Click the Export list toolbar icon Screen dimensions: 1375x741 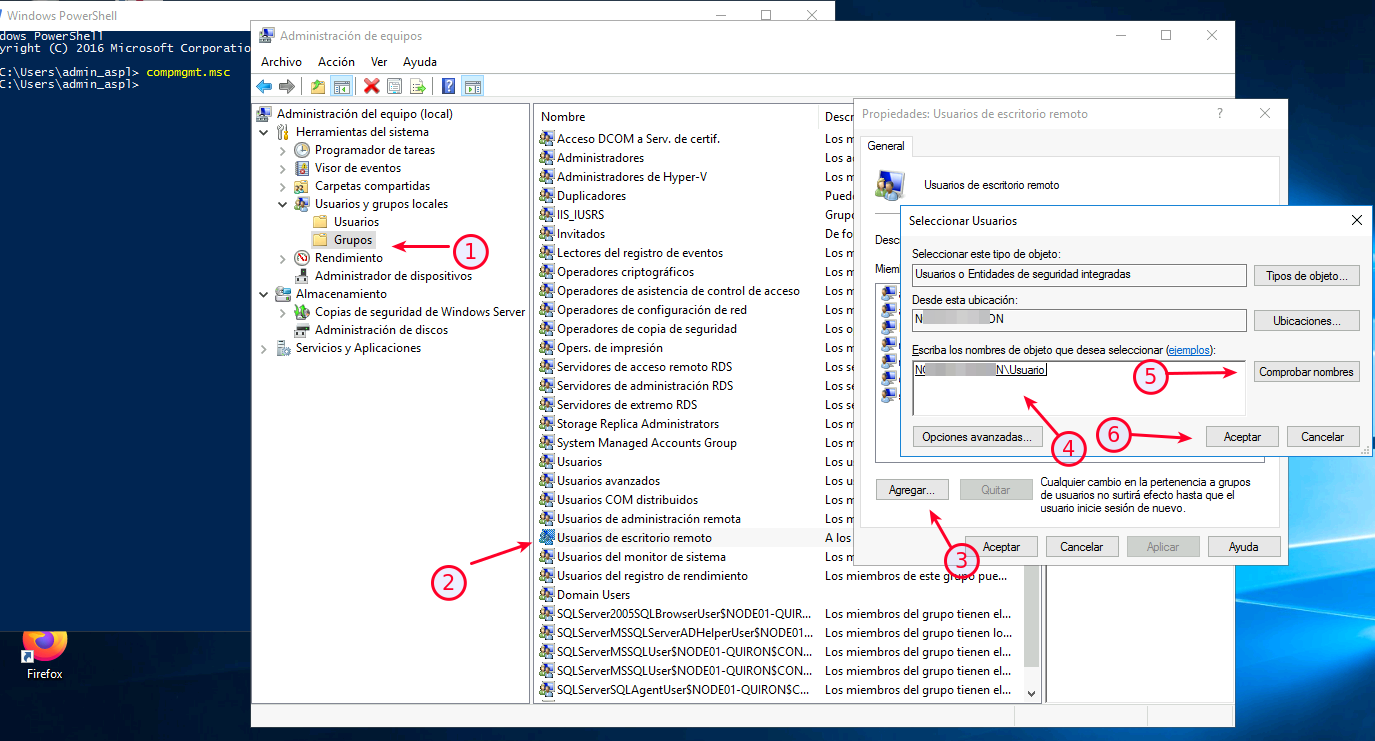(417, 87)
